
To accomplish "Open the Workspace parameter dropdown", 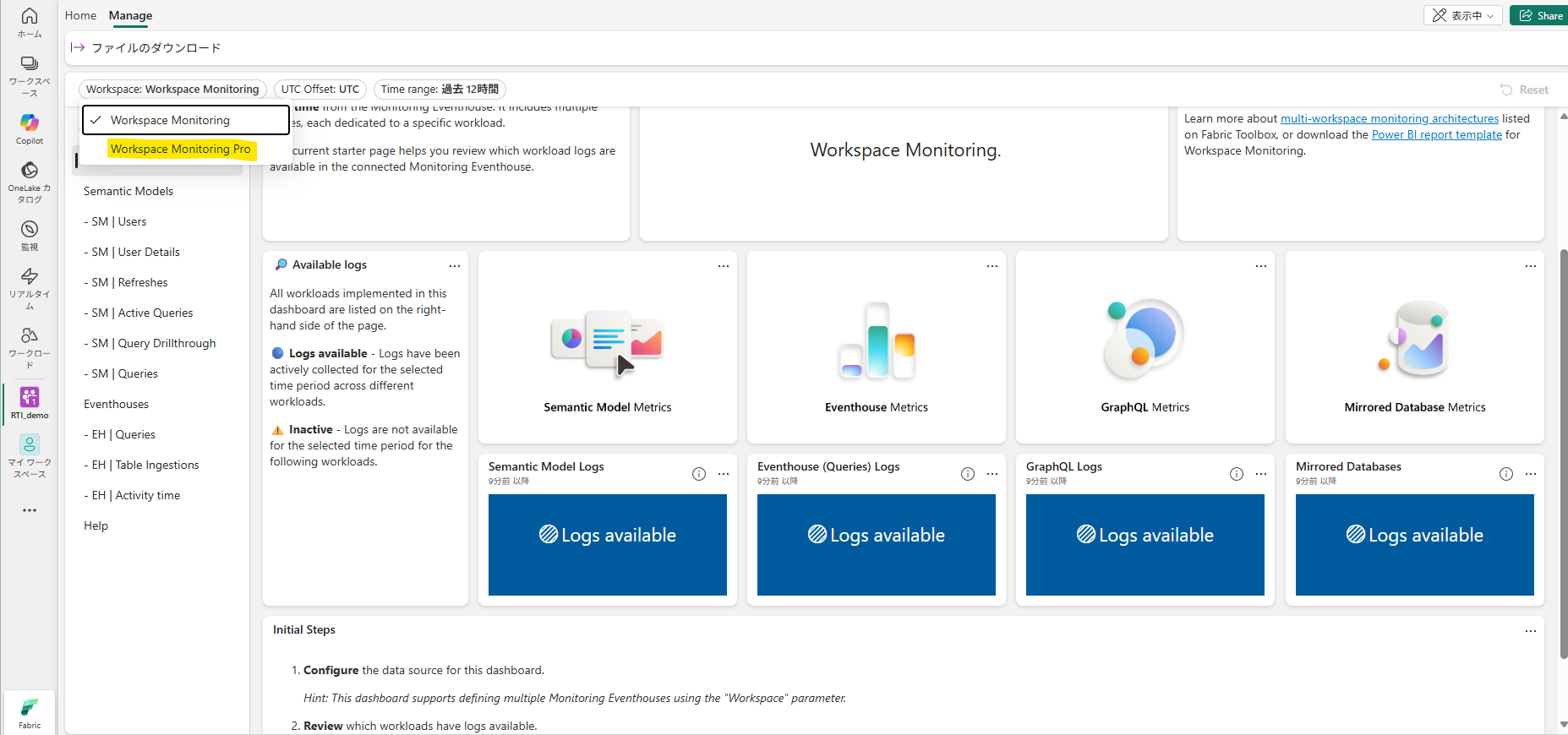I will pyautogui.click(x=173, y=89).
